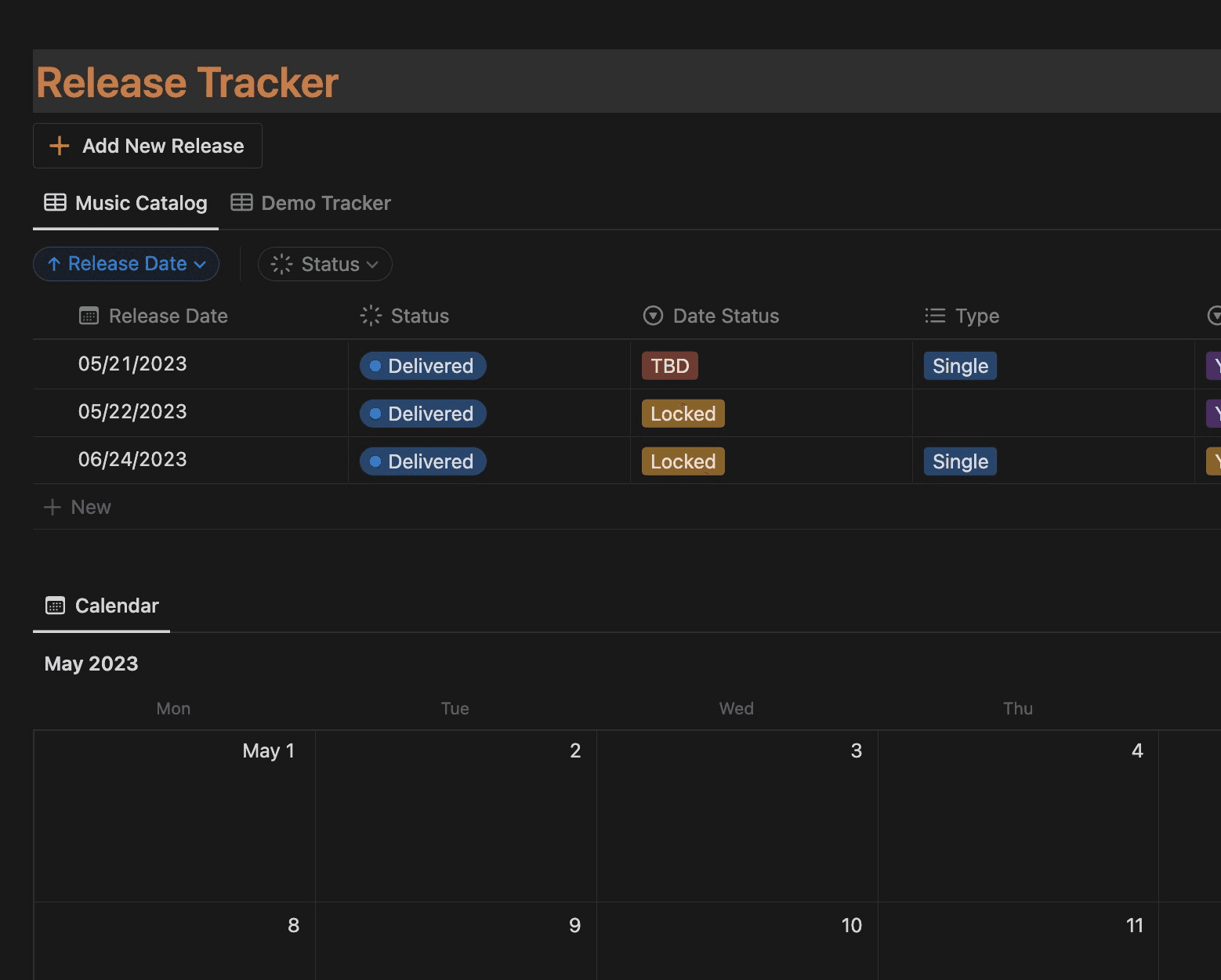Click the Type column header
1221x980 pixels.
click(962, 316)
